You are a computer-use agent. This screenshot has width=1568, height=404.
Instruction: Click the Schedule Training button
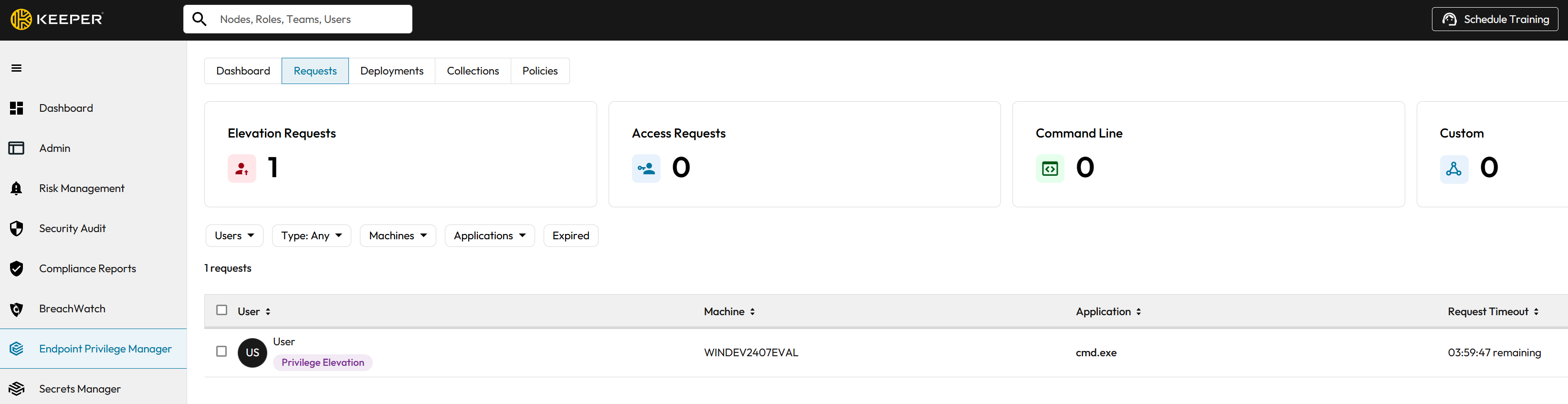click(1494, 20)
